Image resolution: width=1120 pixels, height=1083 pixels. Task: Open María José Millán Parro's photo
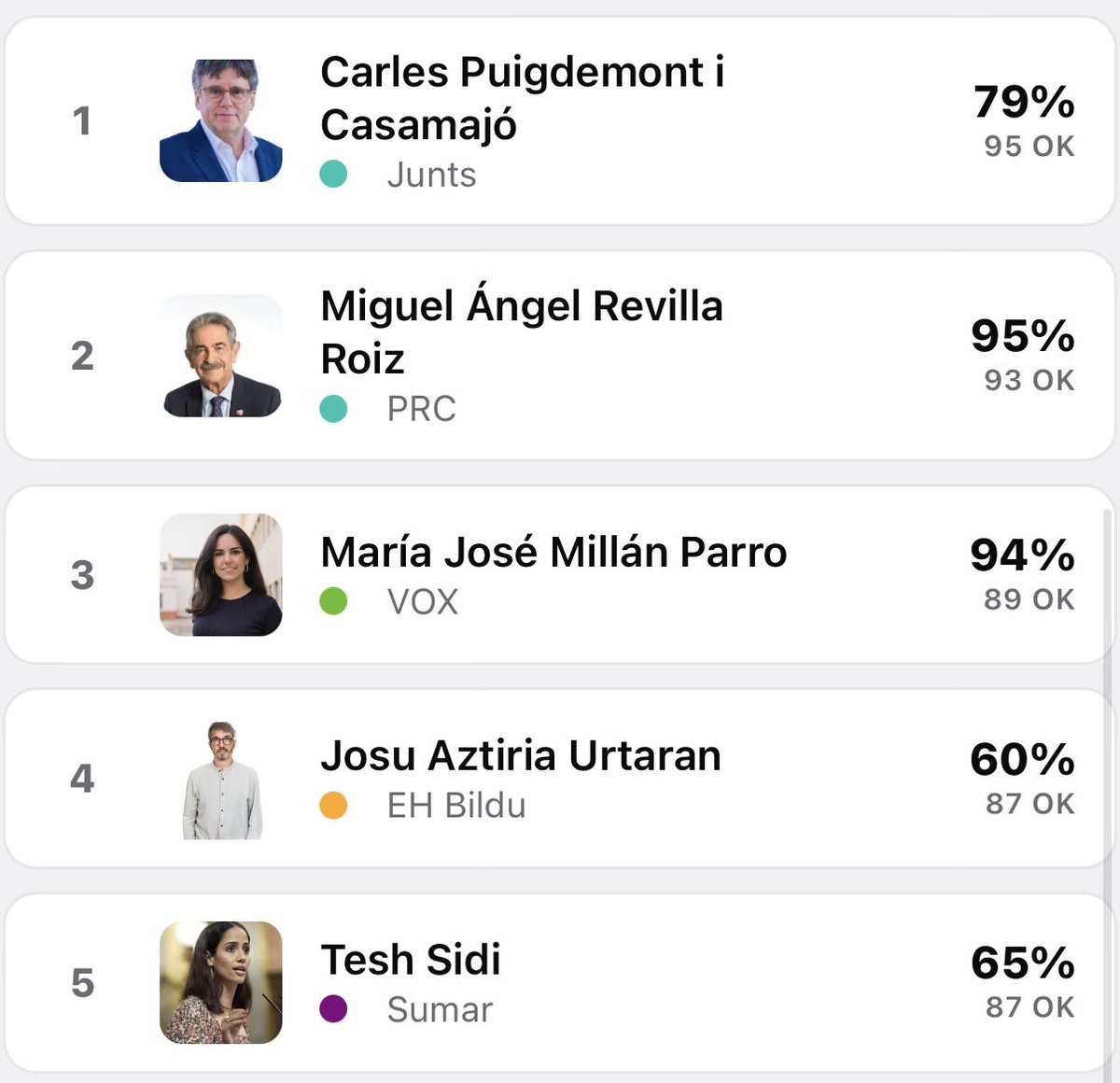221,575
